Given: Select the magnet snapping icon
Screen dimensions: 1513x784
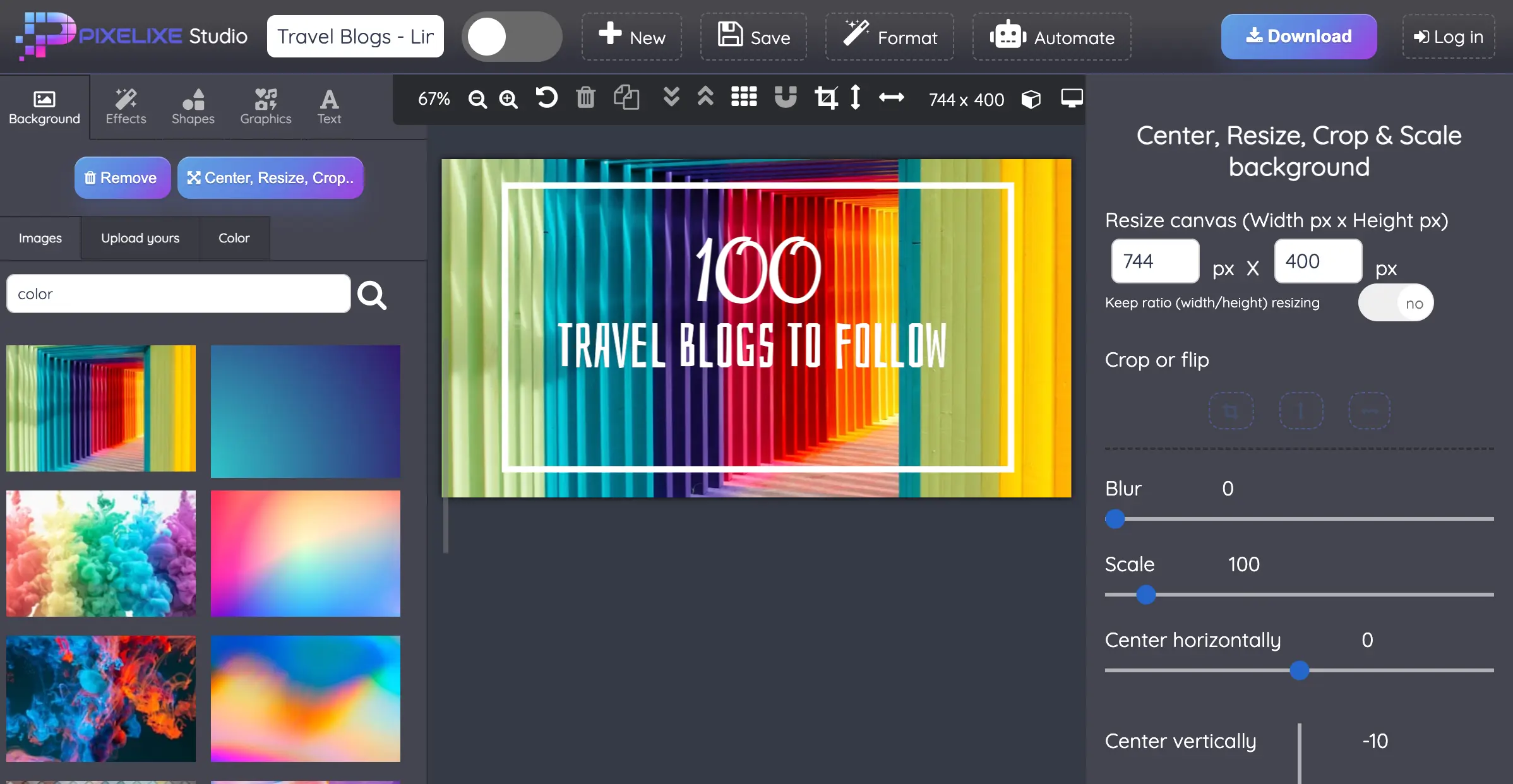Looking at the screenshot, I should (x=785, y=98).
